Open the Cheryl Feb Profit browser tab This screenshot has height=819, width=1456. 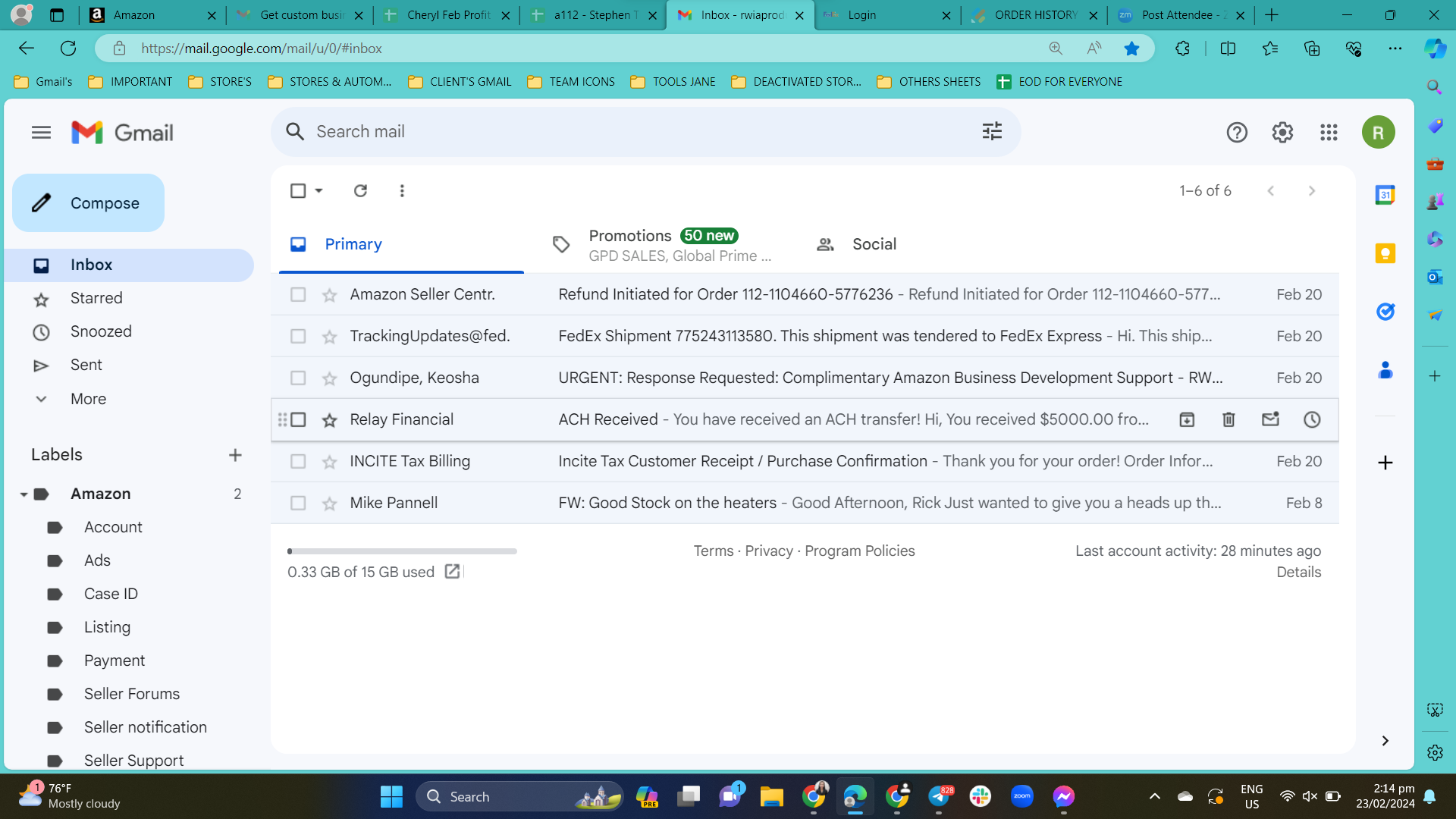pyautogui.click(x=446, y=15)
